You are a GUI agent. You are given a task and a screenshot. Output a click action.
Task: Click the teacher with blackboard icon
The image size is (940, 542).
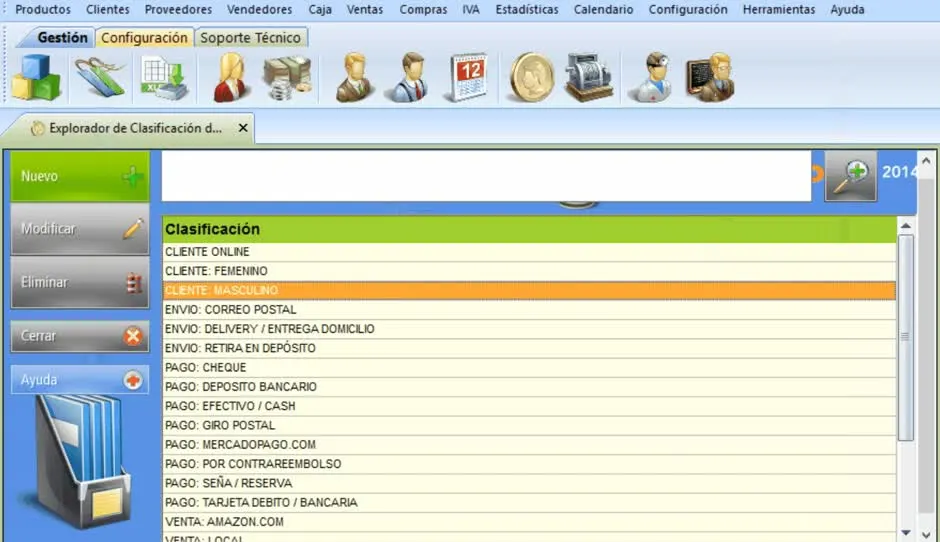click(710, 77)
